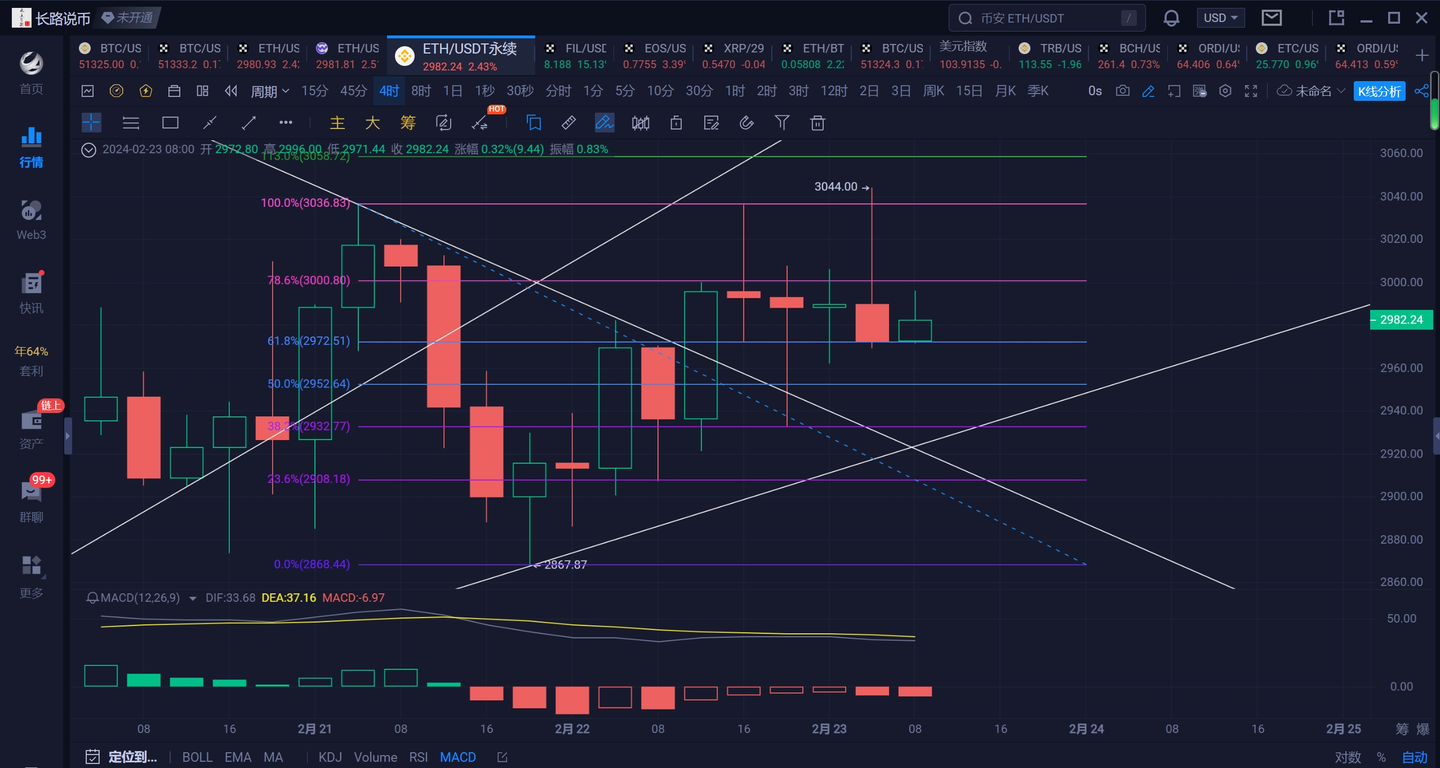Image resolution: width=1440 pixels, height=768 pixels.
Task: Click the 61.8%(2972.51) Fibonacci level label
Action: (x=310, y=341)
